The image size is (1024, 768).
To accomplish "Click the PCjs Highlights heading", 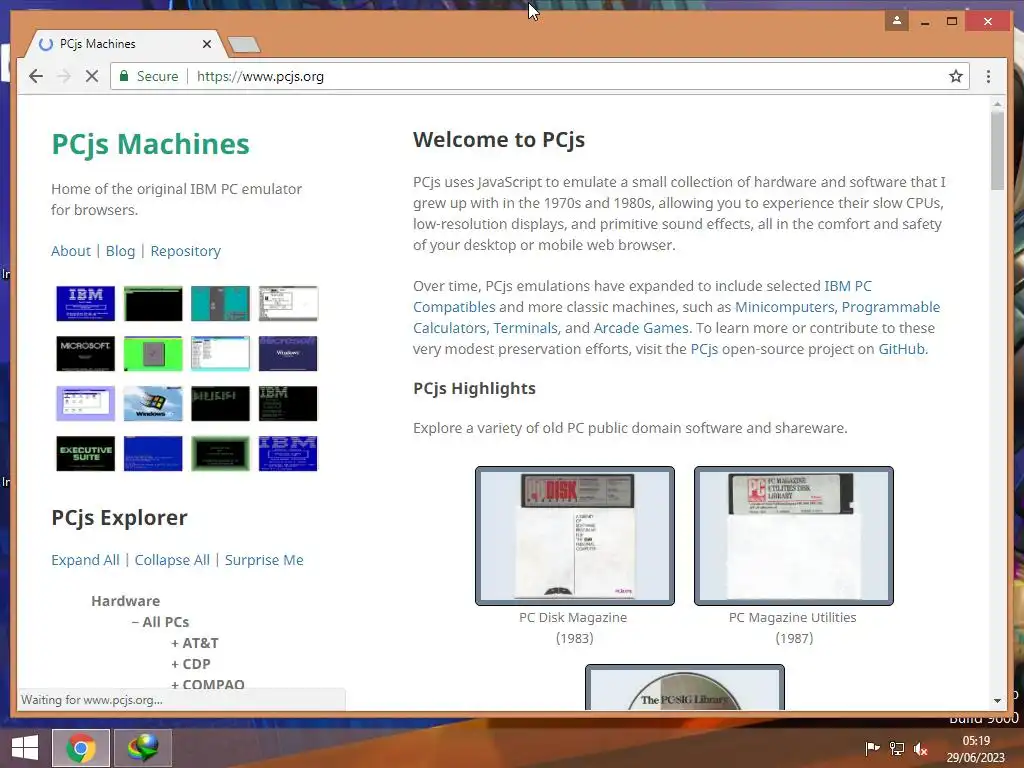I will 474,388.
